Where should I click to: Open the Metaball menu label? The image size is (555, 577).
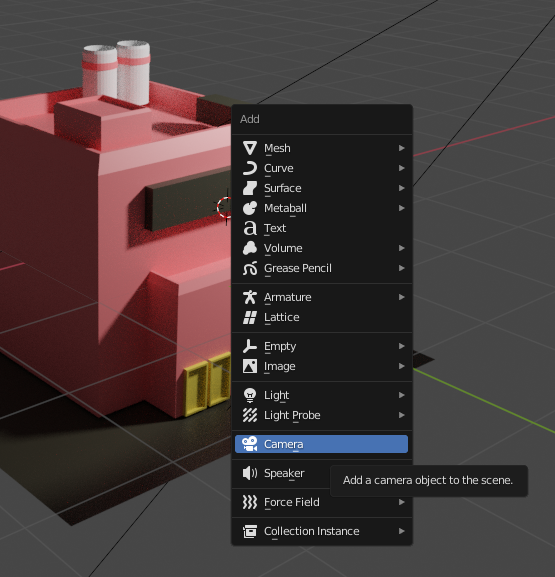pos(285,208)
